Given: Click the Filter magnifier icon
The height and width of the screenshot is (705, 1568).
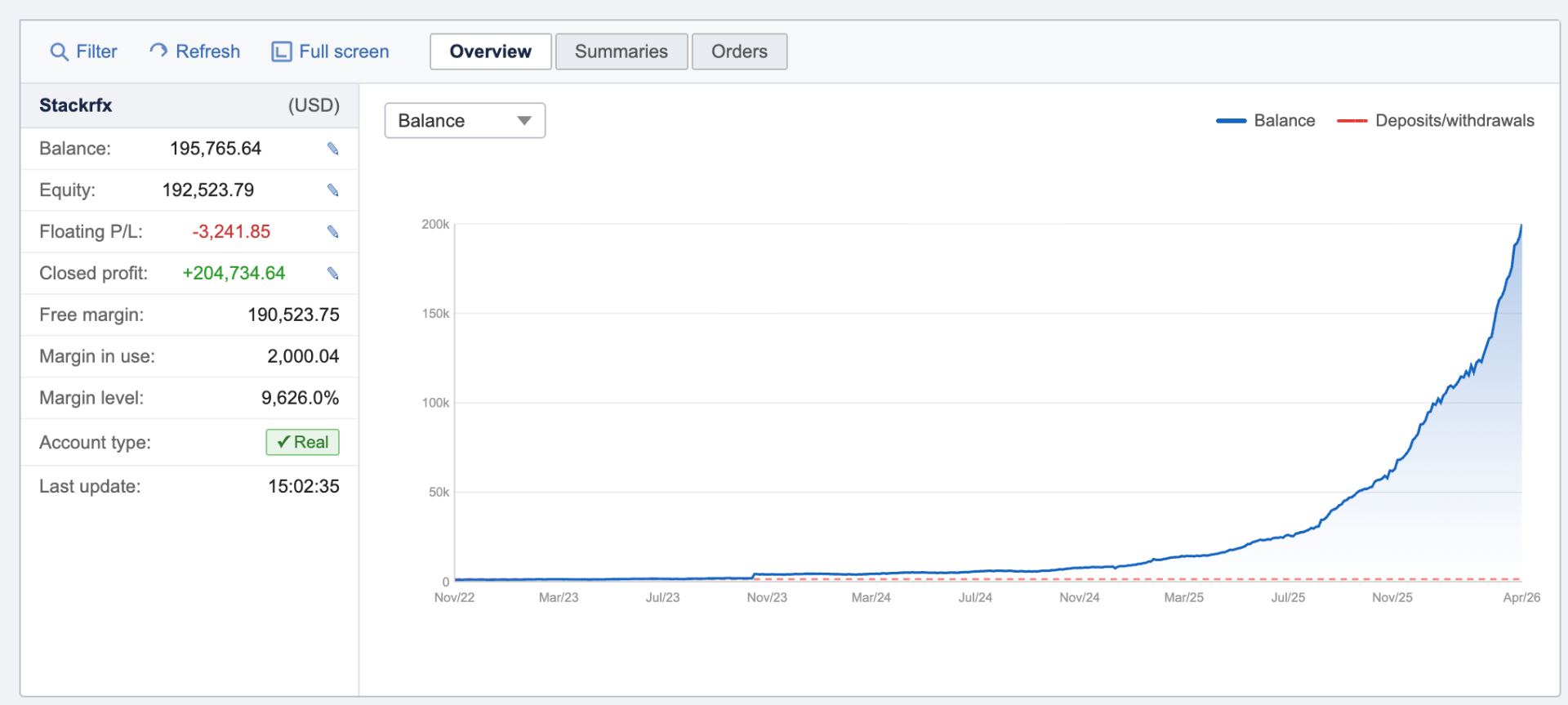Looking at the screenshot, I should (x=59, y=51).
